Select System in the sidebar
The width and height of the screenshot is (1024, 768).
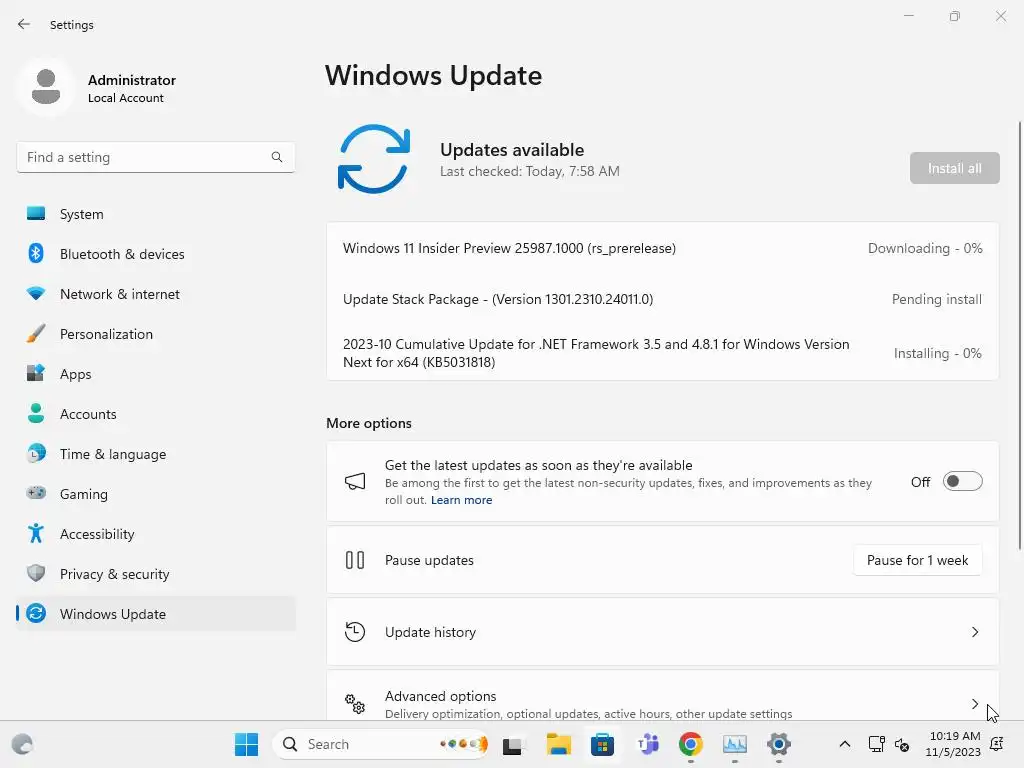coord(155,214)
